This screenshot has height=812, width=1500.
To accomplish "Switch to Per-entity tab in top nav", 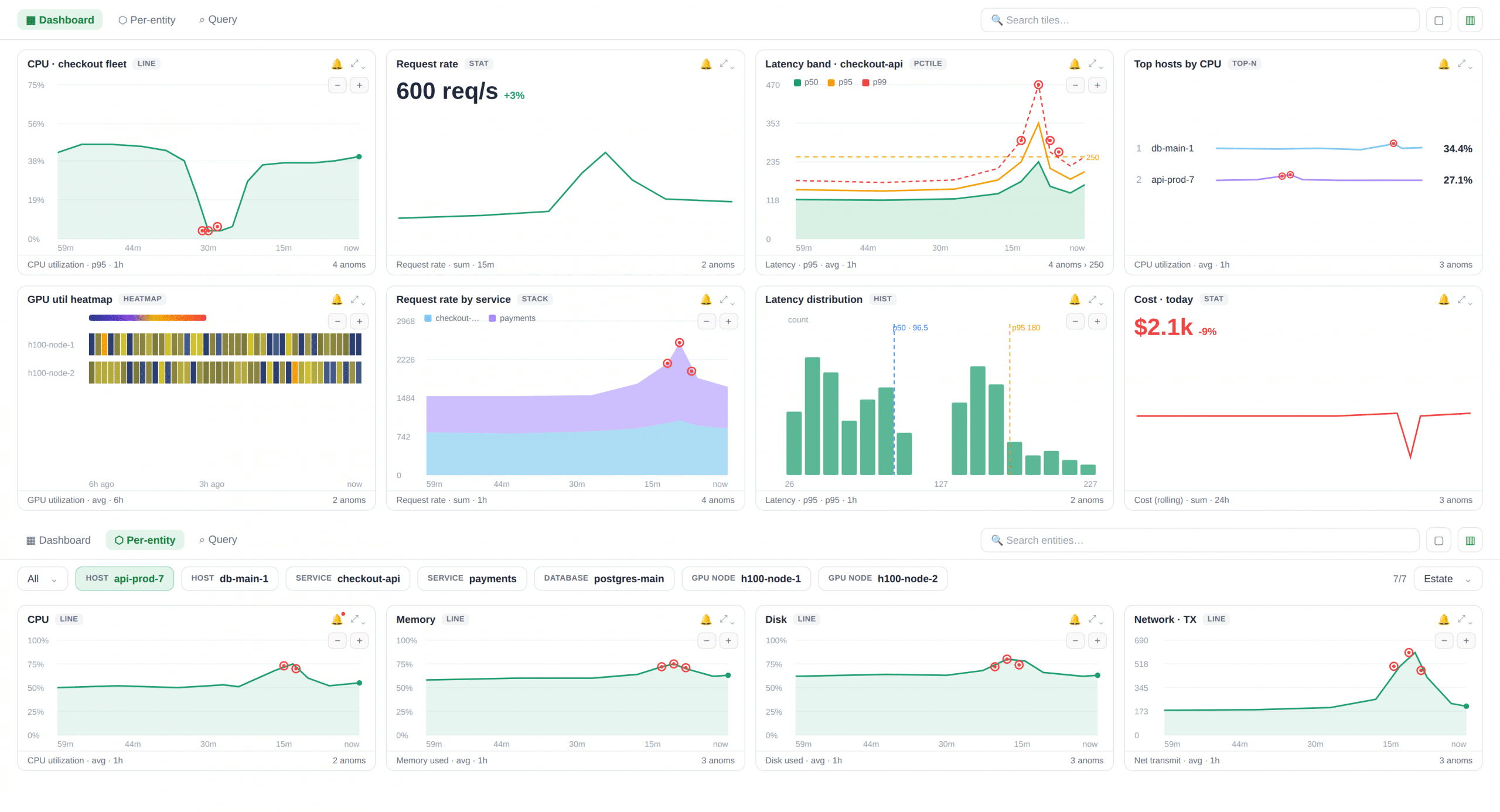I will coord(146,20).
